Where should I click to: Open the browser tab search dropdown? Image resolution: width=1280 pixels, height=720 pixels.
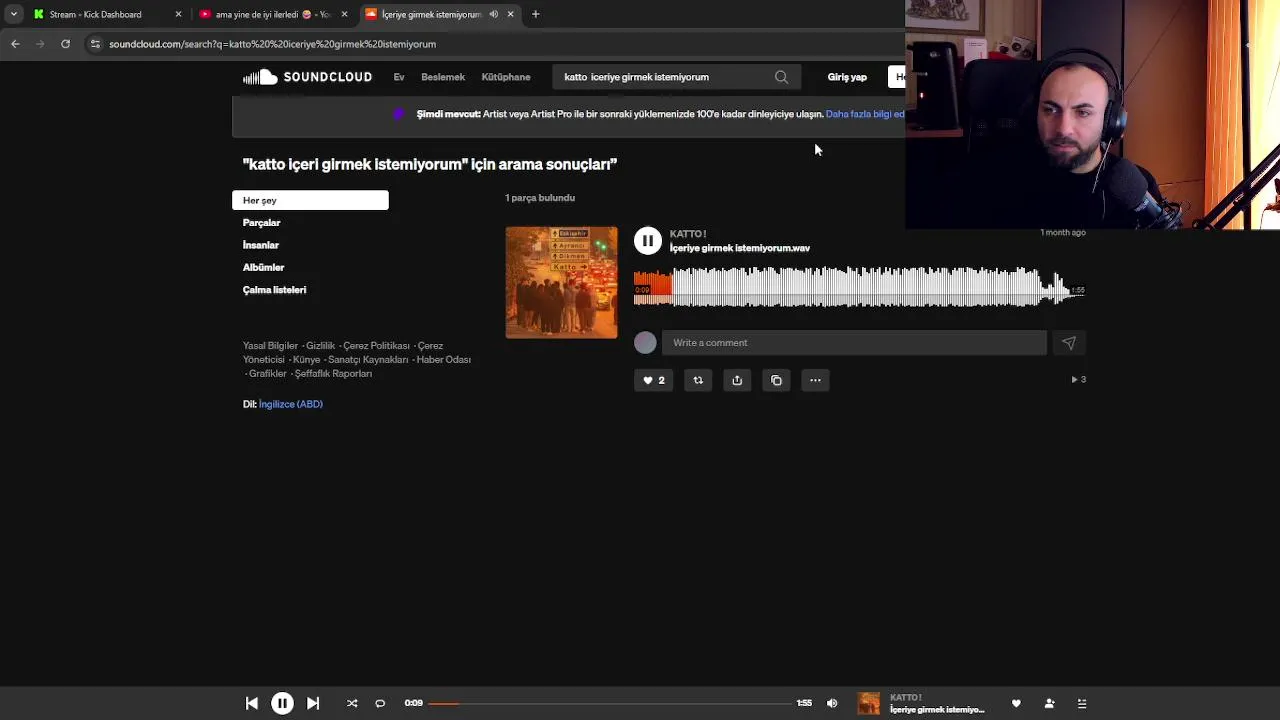pos(13,14)
